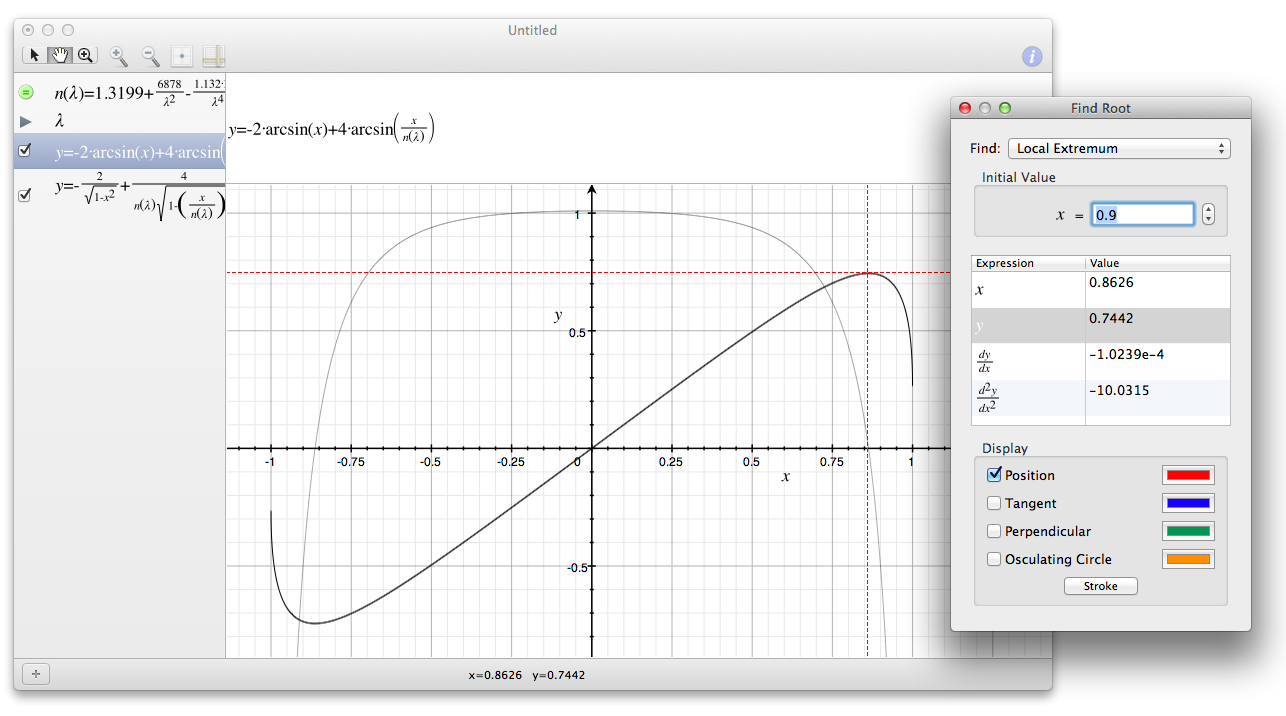Click the zoom out magnifier icon

coord(150,56)
